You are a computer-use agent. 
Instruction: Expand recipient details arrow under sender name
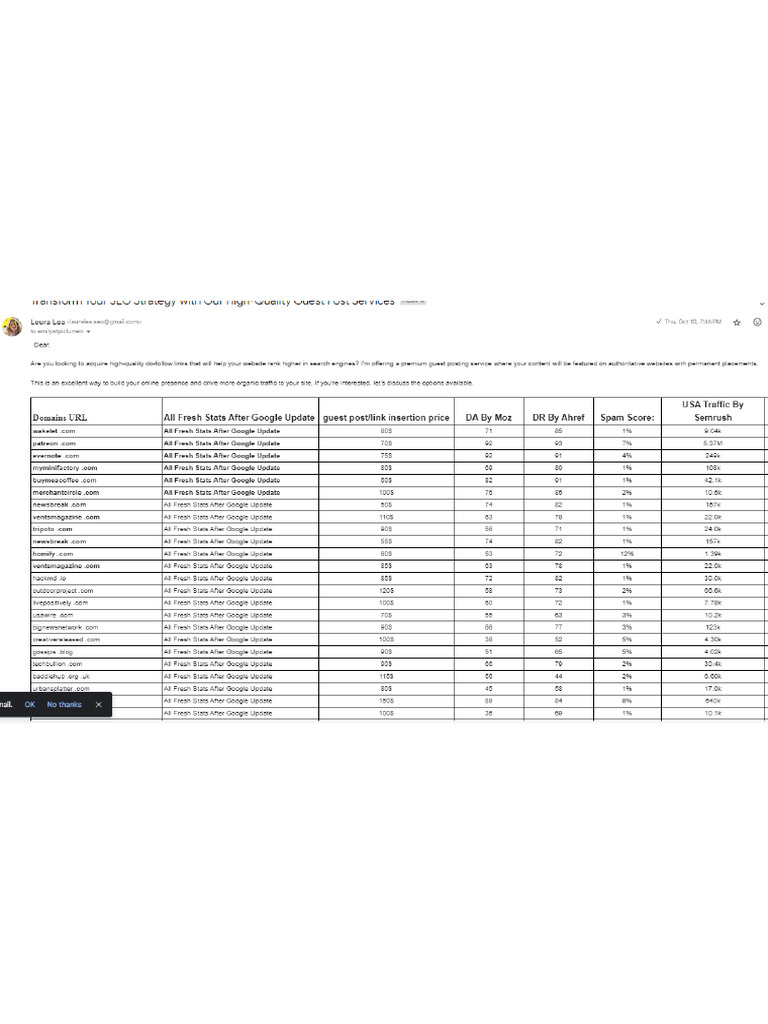click(x=88, y=332)
